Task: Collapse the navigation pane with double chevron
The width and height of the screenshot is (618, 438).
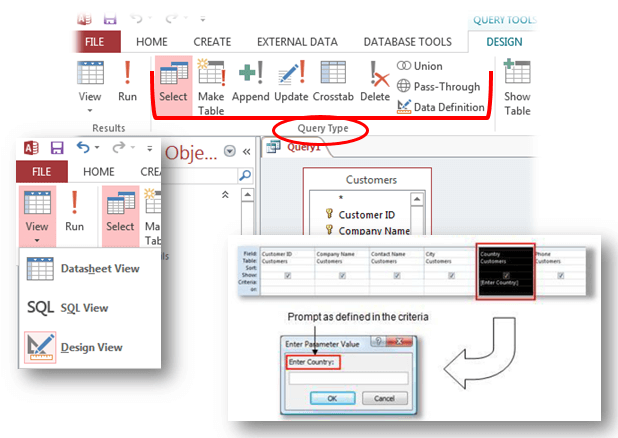Action: [x=246, y=151]
